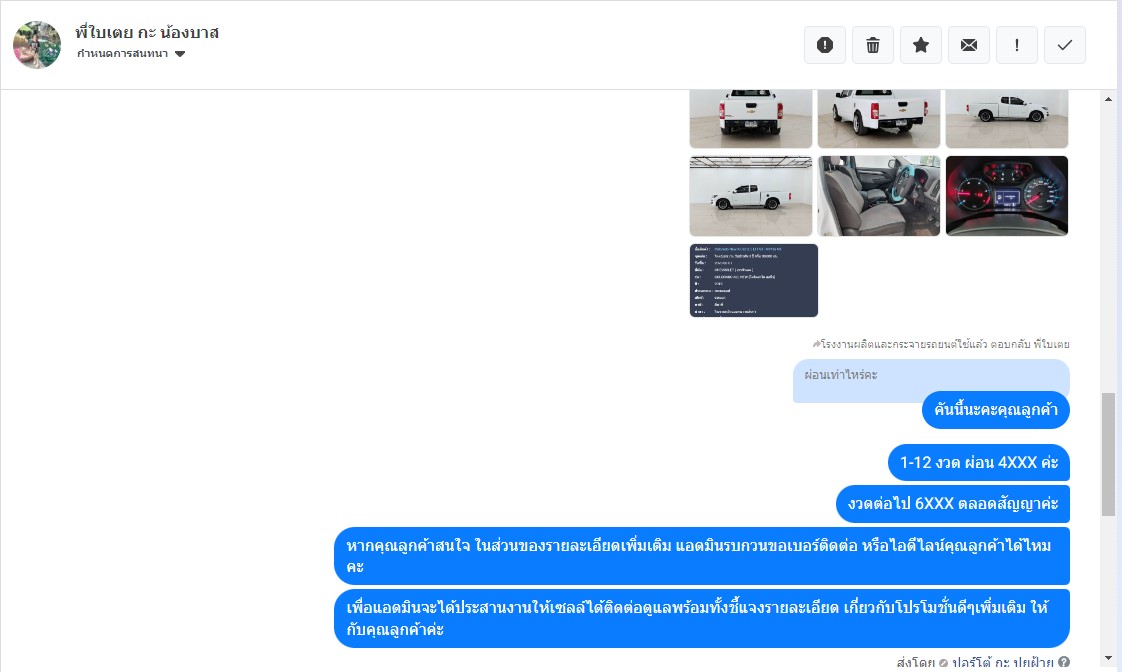1122x672 pixels.
Task: Flag conversation with exclamation mark icon
Action: [x=1016, y=45]
